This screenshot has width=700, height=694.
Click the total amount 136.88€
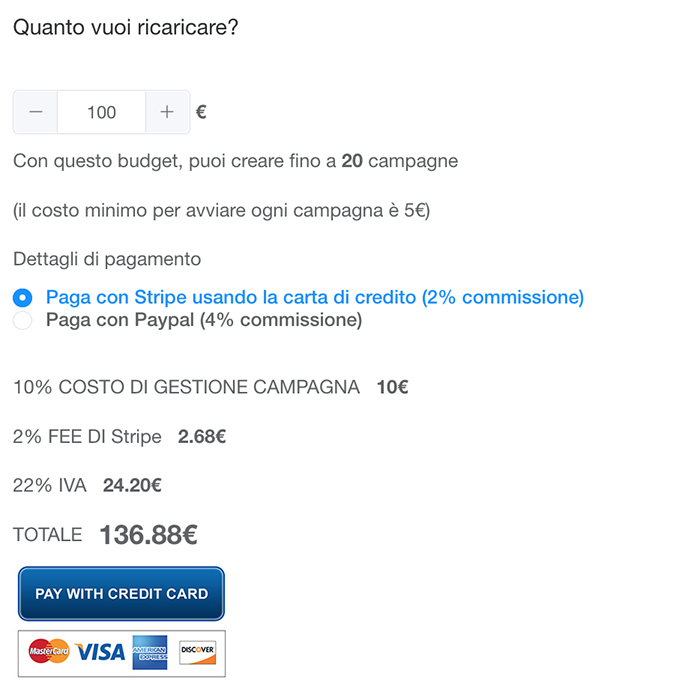(148, 535)
